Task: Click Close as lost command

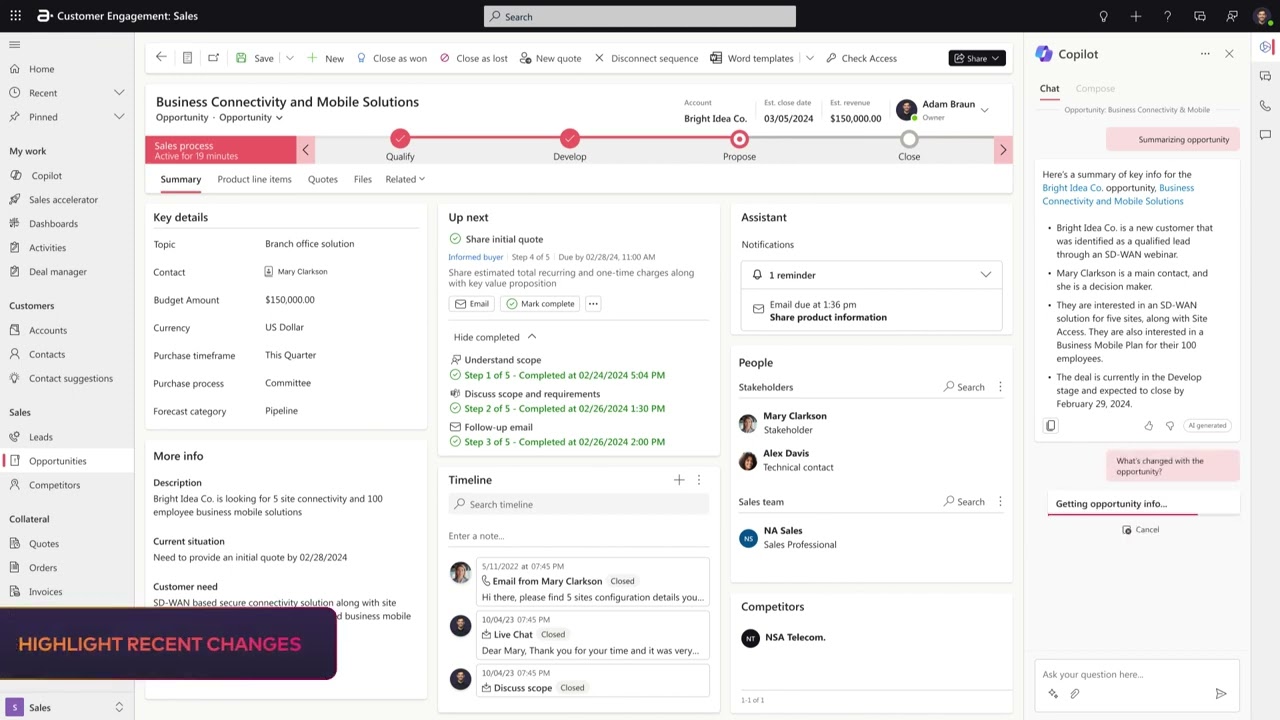Action: click(x=474, y=58)
